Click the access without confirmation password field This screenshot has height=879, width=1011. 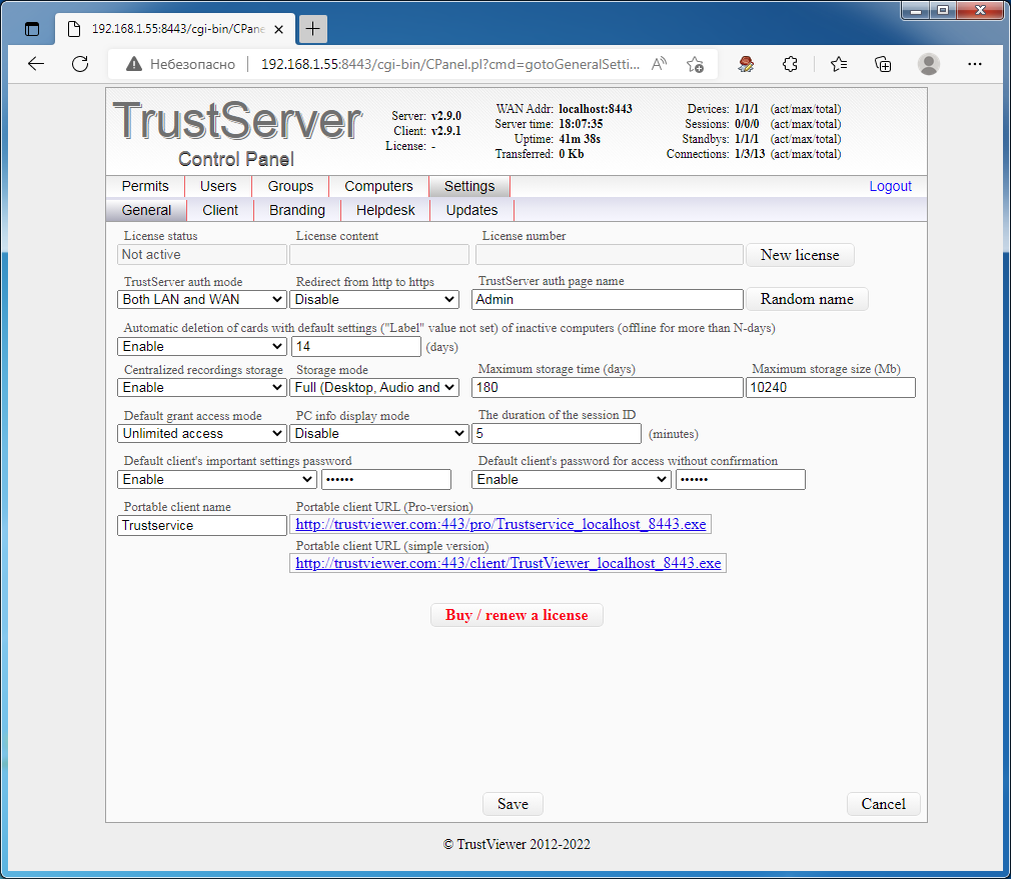click(x=741, y=480)
